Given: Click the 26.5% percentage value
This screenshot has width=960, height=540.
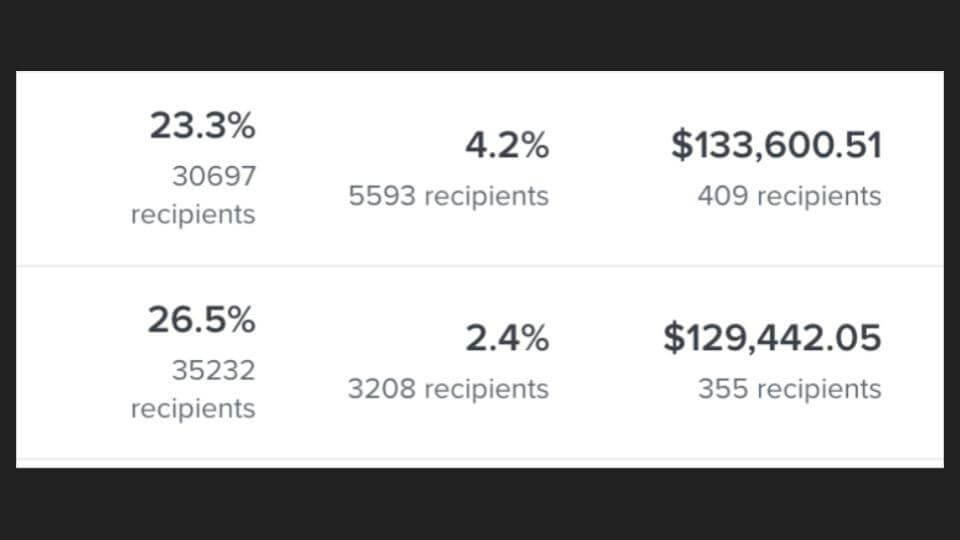Looking at the screenshot, I should pos(201,320).
